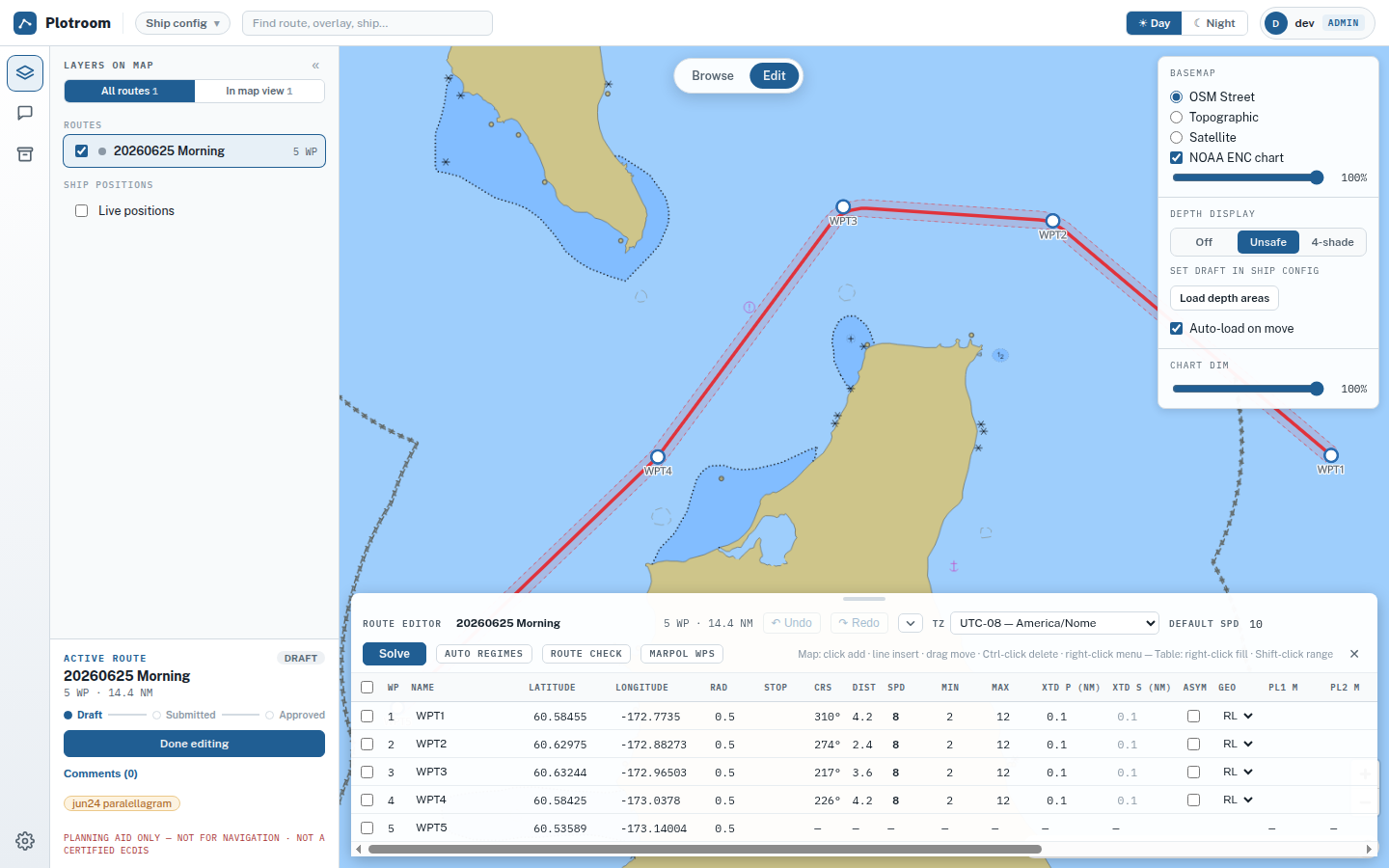Viewport: 1389px width, 868px height.
Task: Toggle 20260625 Morning route visibility checkbox
Action: (82, 151)
